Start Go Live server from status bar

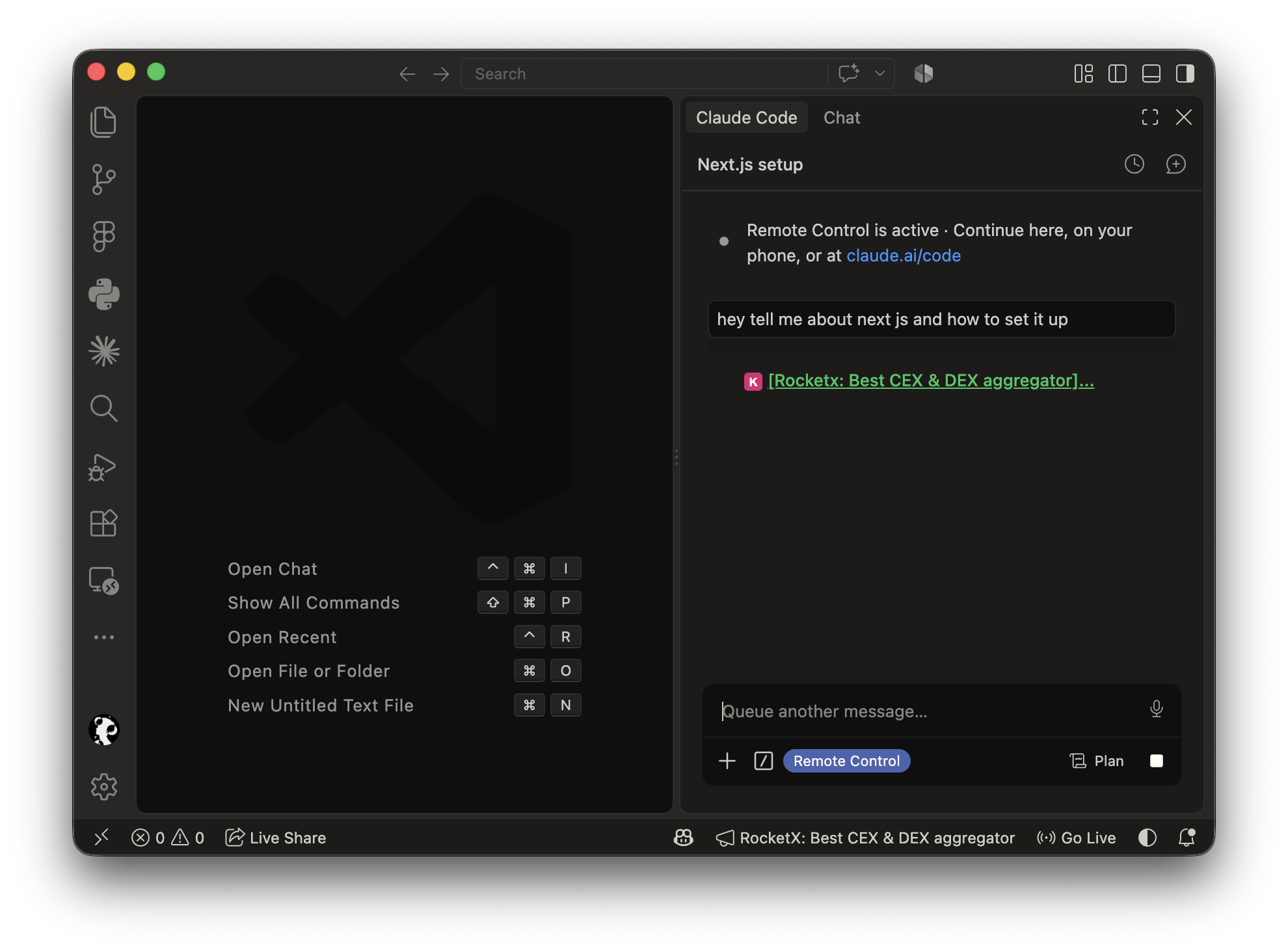pos(1076,838)
